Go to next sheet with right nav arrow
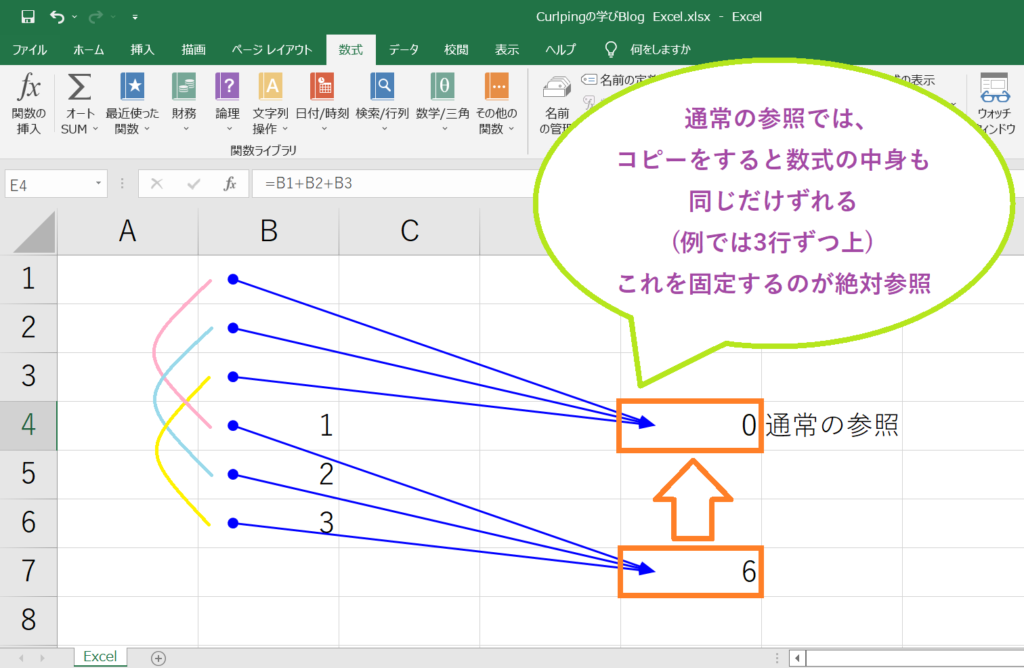Screen dimensions: 1024x668 [x=42, y=658]
